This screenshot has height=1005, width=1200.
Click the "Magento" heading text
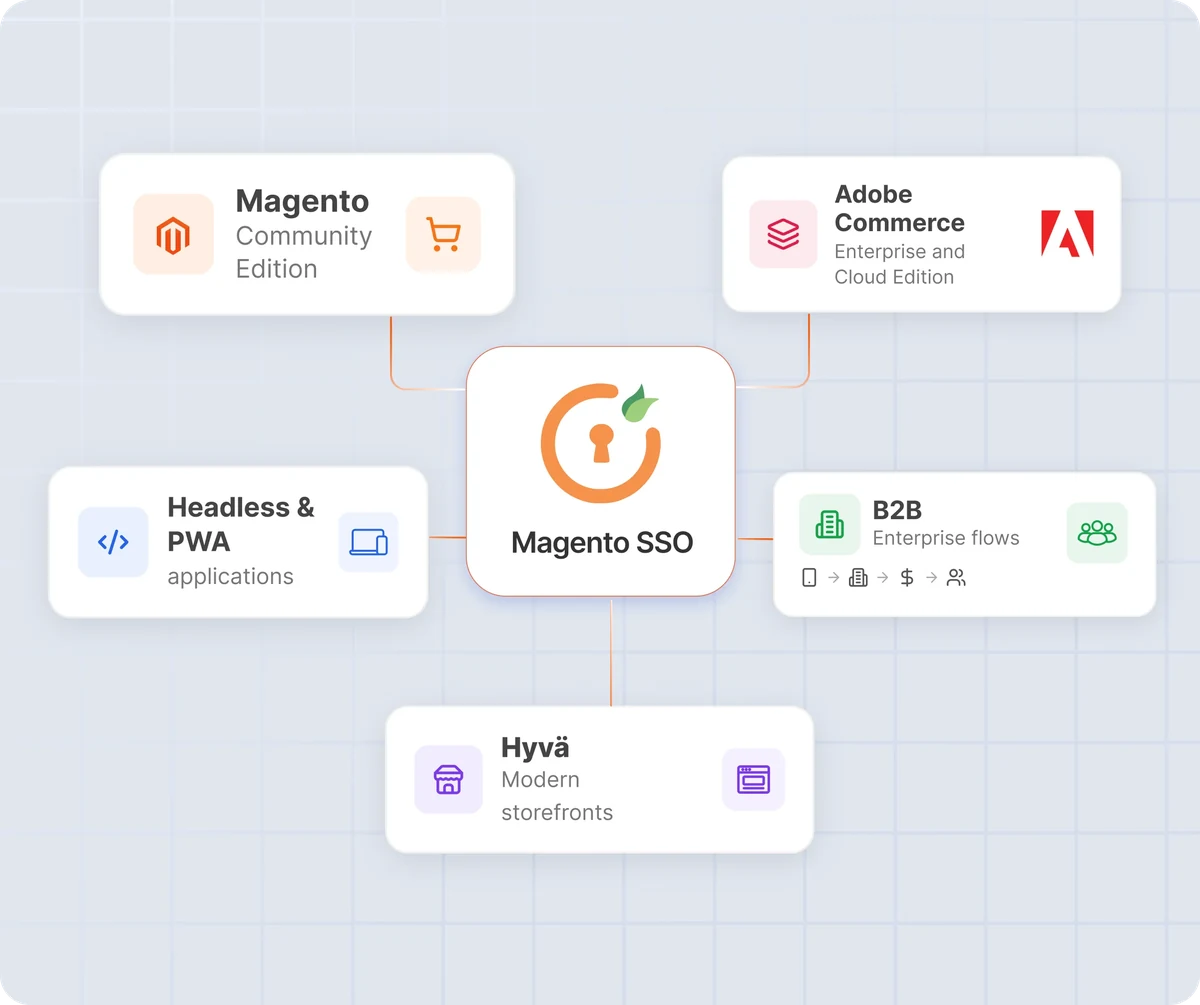click(302, 201)
